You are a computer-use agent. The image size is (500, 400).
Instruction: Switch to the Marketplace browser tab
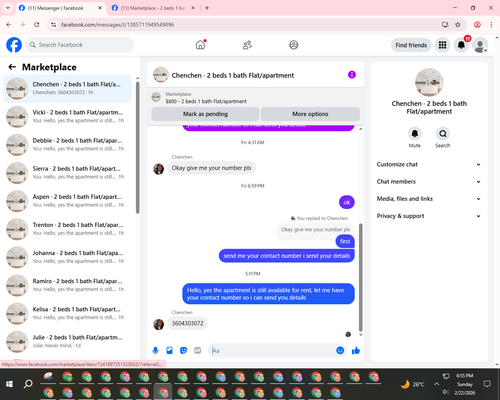pos(153,8)
